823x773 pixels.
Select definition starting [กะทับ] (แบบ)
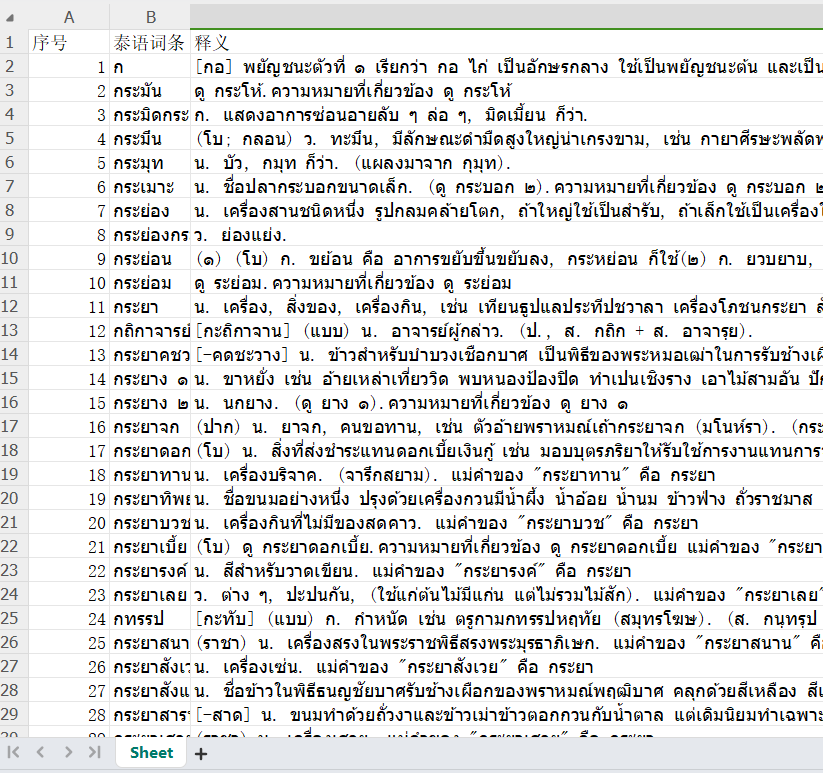(x=507, y=619)
